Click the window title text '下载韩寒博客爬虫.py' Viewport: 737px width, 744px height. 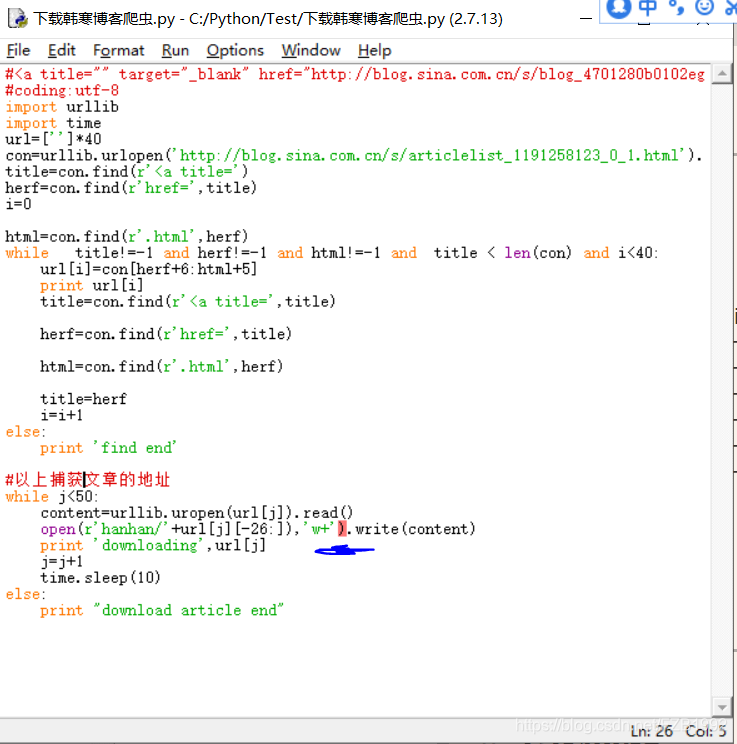click(104, 19)
